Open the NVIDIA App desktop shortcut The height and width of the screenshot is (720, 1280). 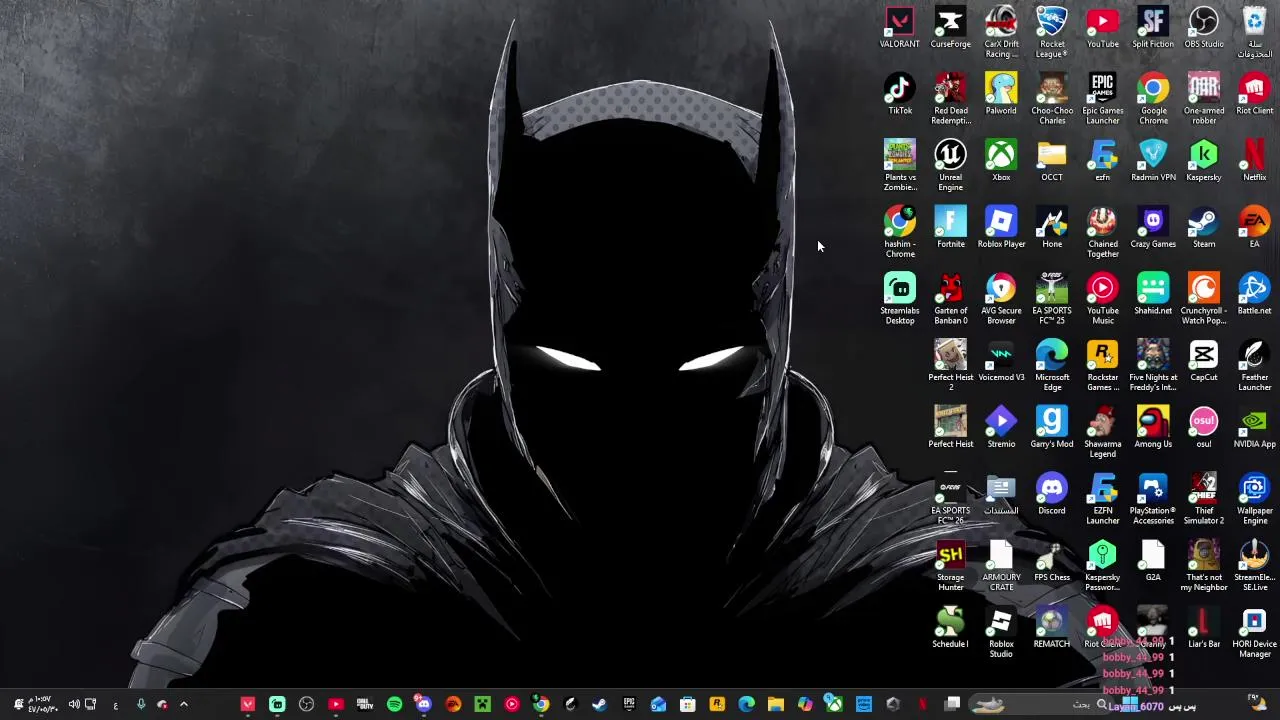pyautogui.click(x=1254, y=428)
